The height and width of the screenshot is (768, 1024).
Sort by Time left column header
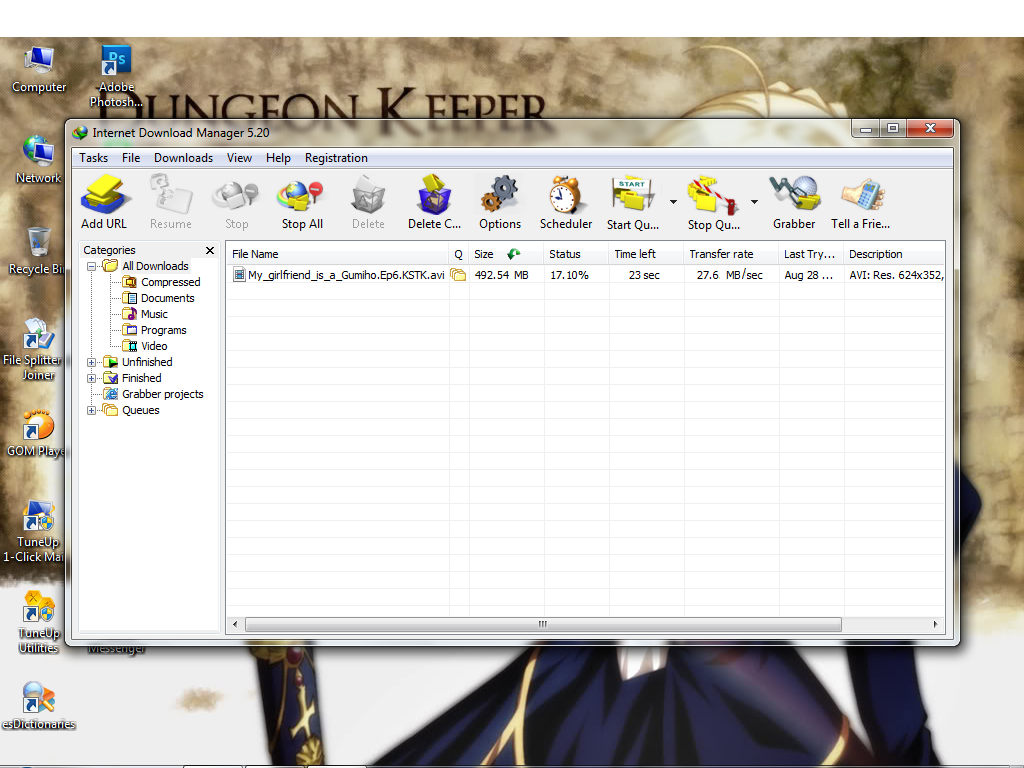[x=647, y=254]
